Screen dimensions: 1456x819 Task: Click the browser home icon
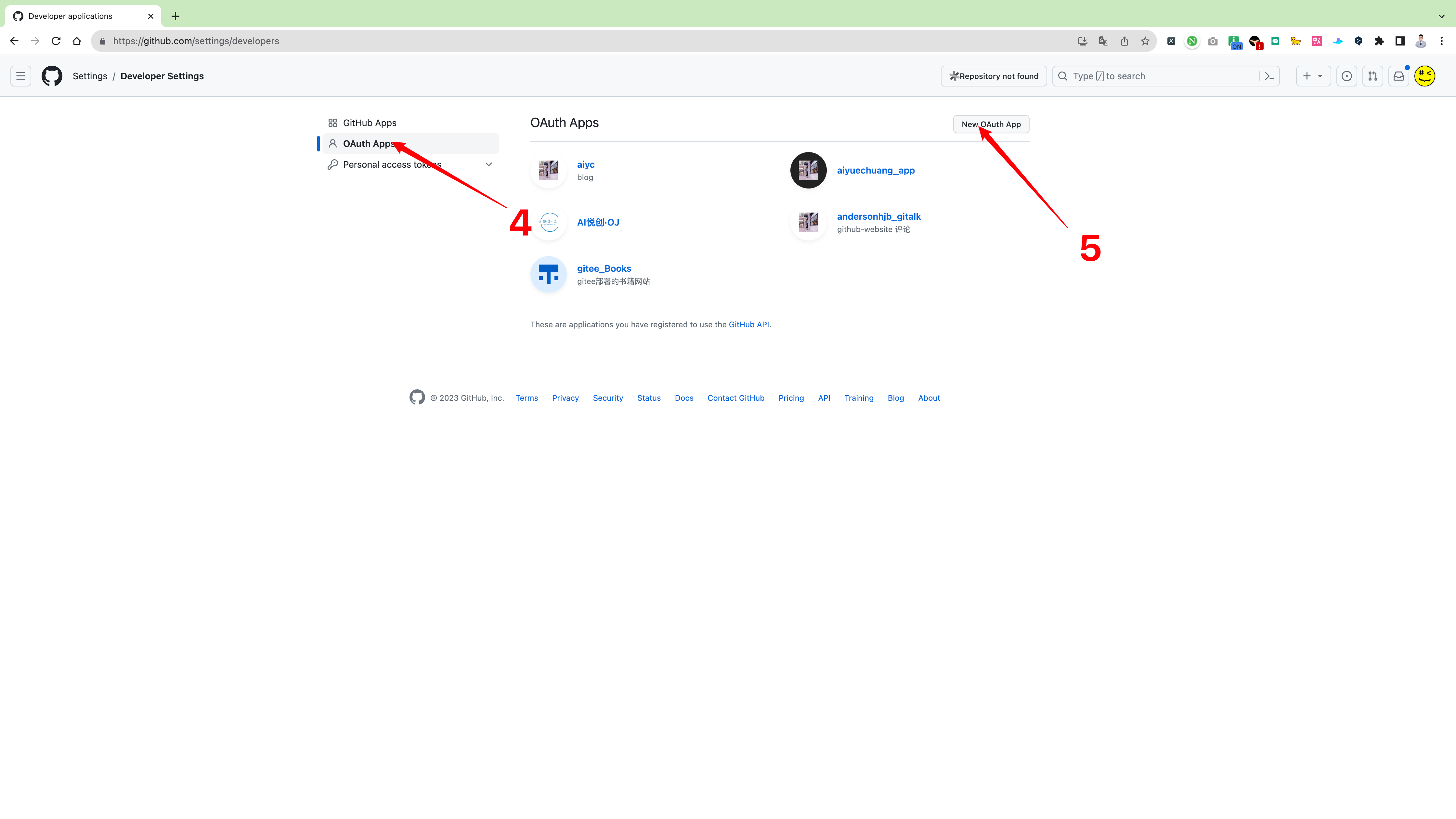tap(77, 41)
